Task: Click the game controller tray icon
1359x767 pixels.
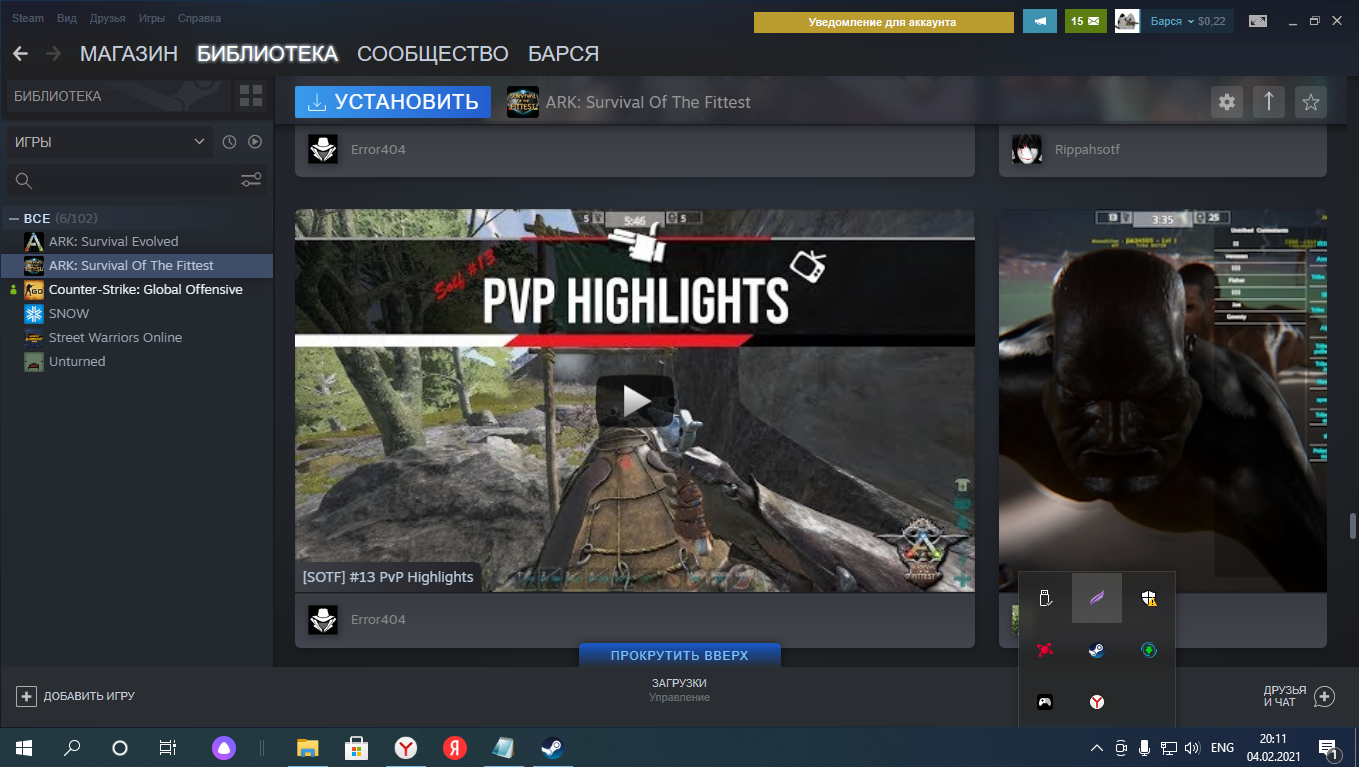Action: (x=1045, y=702)
